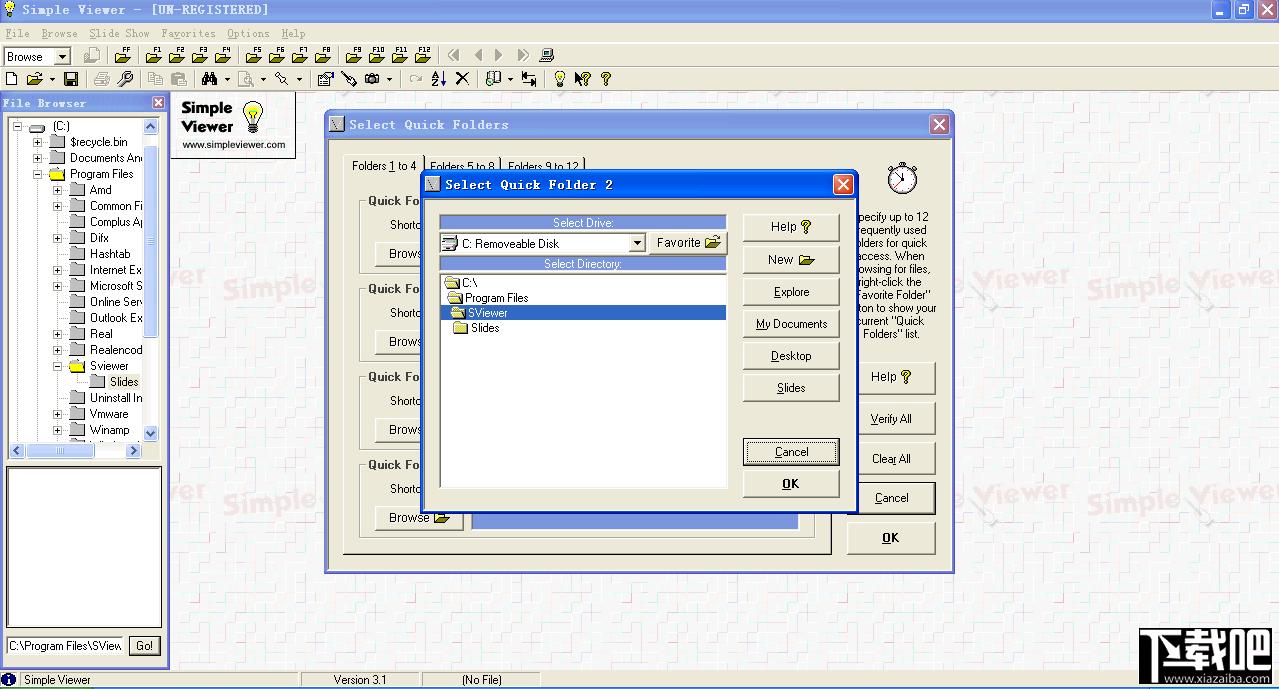Click the binoculars Find toolbar icon
The height and width of the screenshot is (689, 1279).
[210, 79]
